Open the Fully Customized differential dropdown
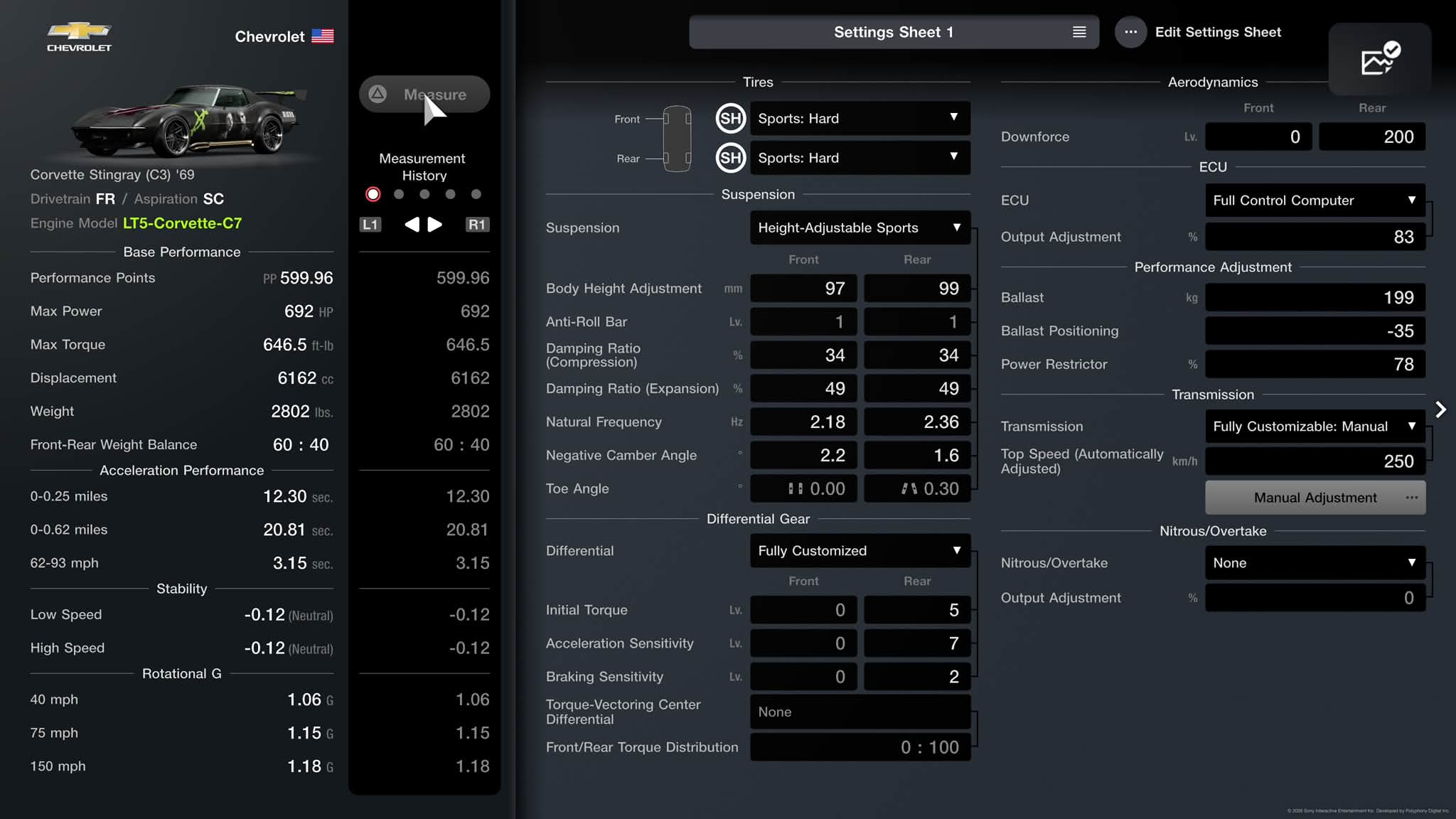This screenshot has height=819, width=1456. click(860, 551)
